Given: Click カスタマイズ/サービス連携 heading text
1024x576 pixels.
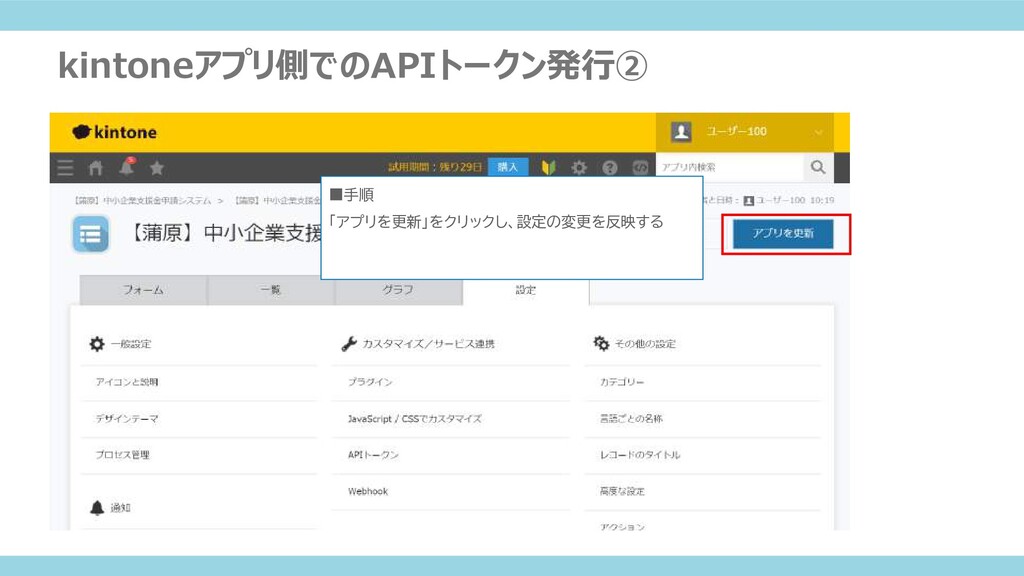Looking at the screenshot, I should (x=428, y=344).
